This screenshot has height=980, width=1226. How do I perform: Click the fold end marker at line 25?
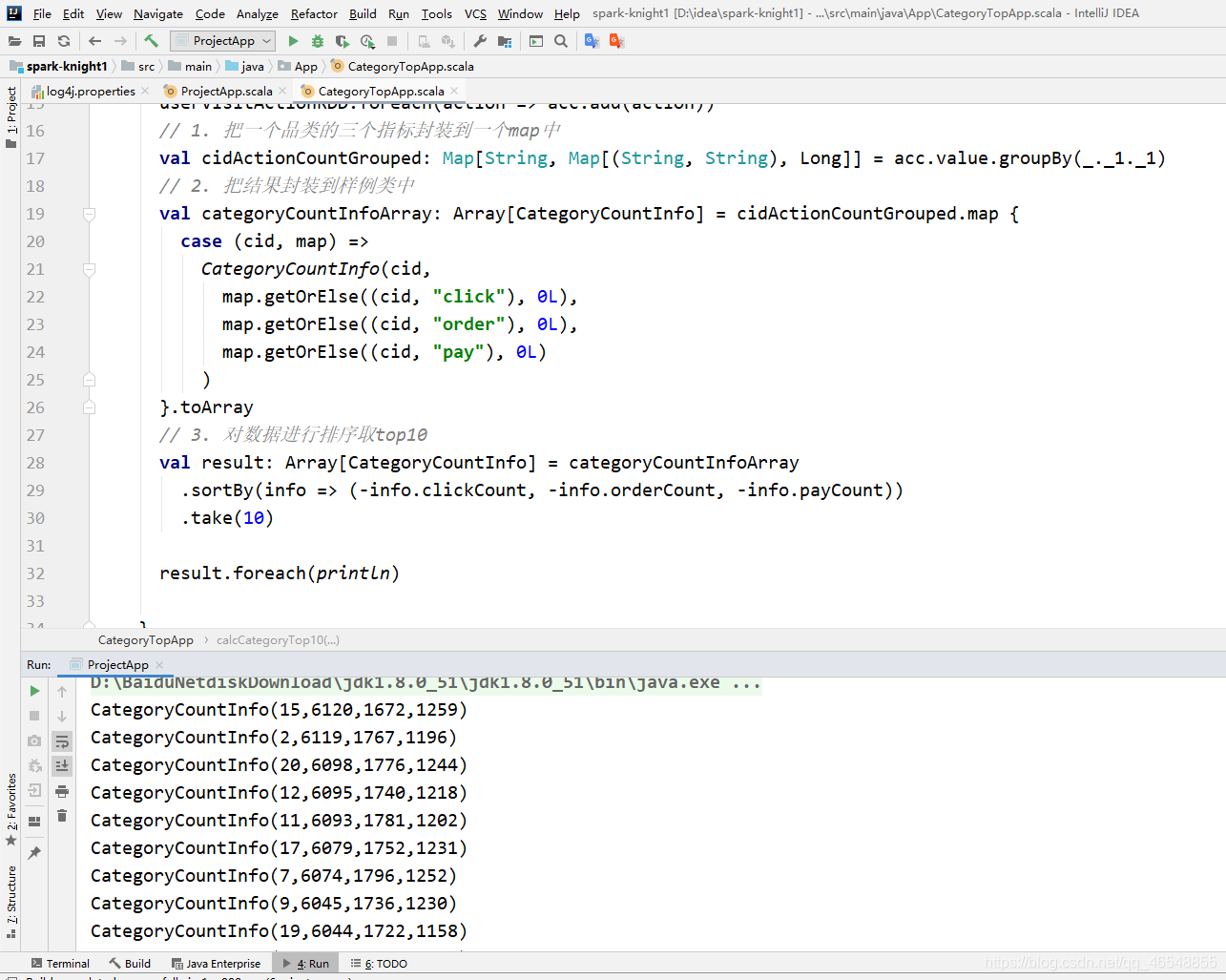click(89, 380)
